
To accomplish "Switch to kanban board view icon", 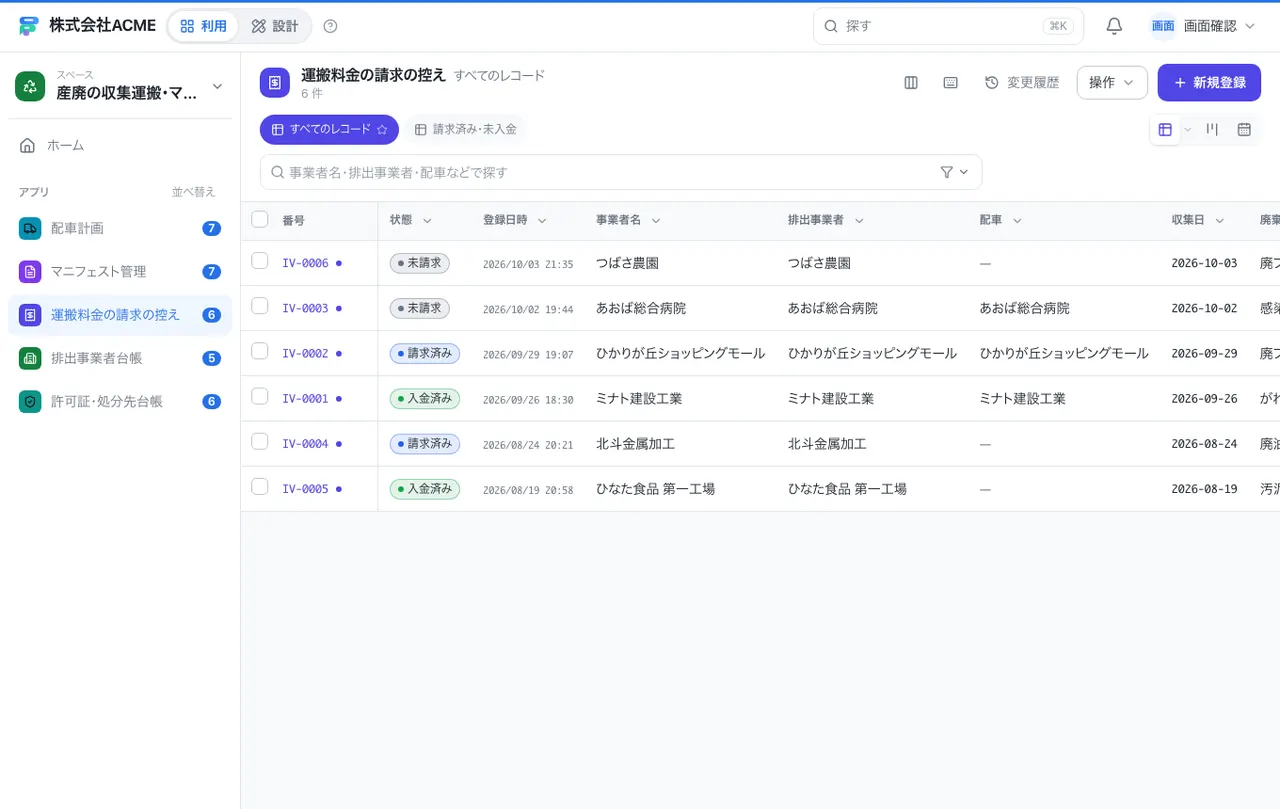I will tap(1212, 129).
